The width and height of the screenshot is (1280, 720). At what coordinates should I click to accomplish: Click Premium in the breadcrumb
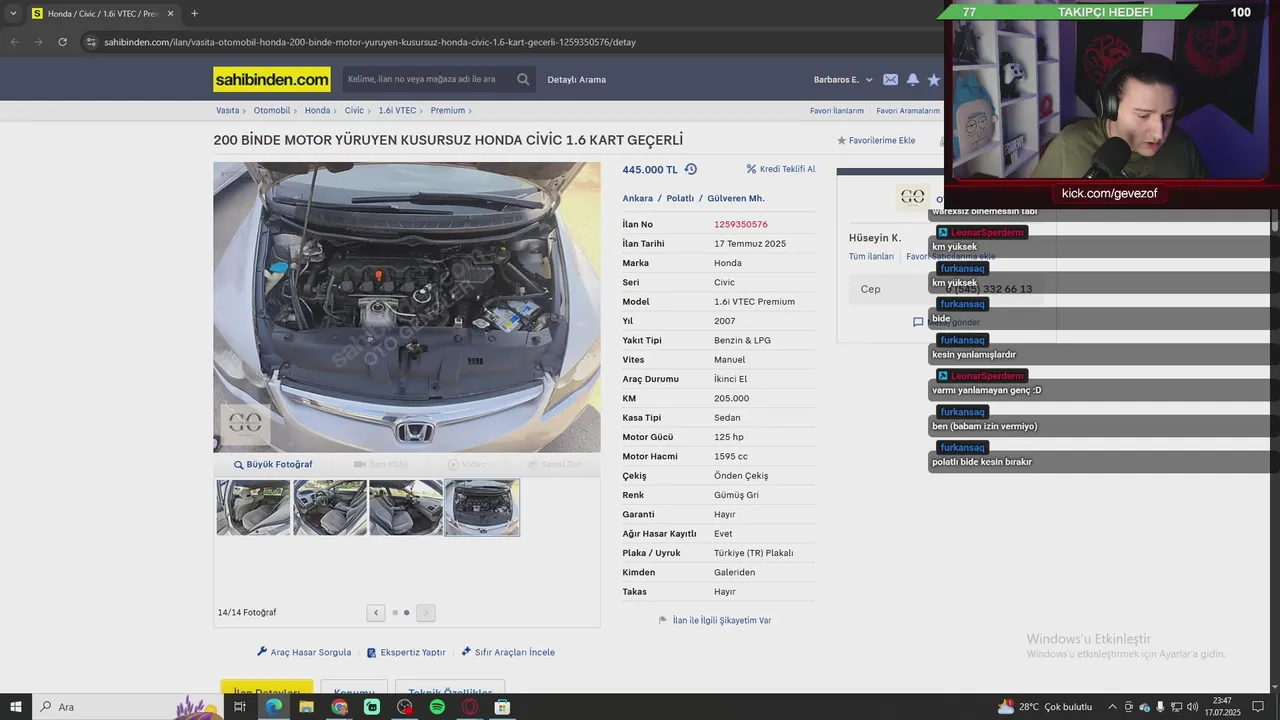tap(447, 110)
